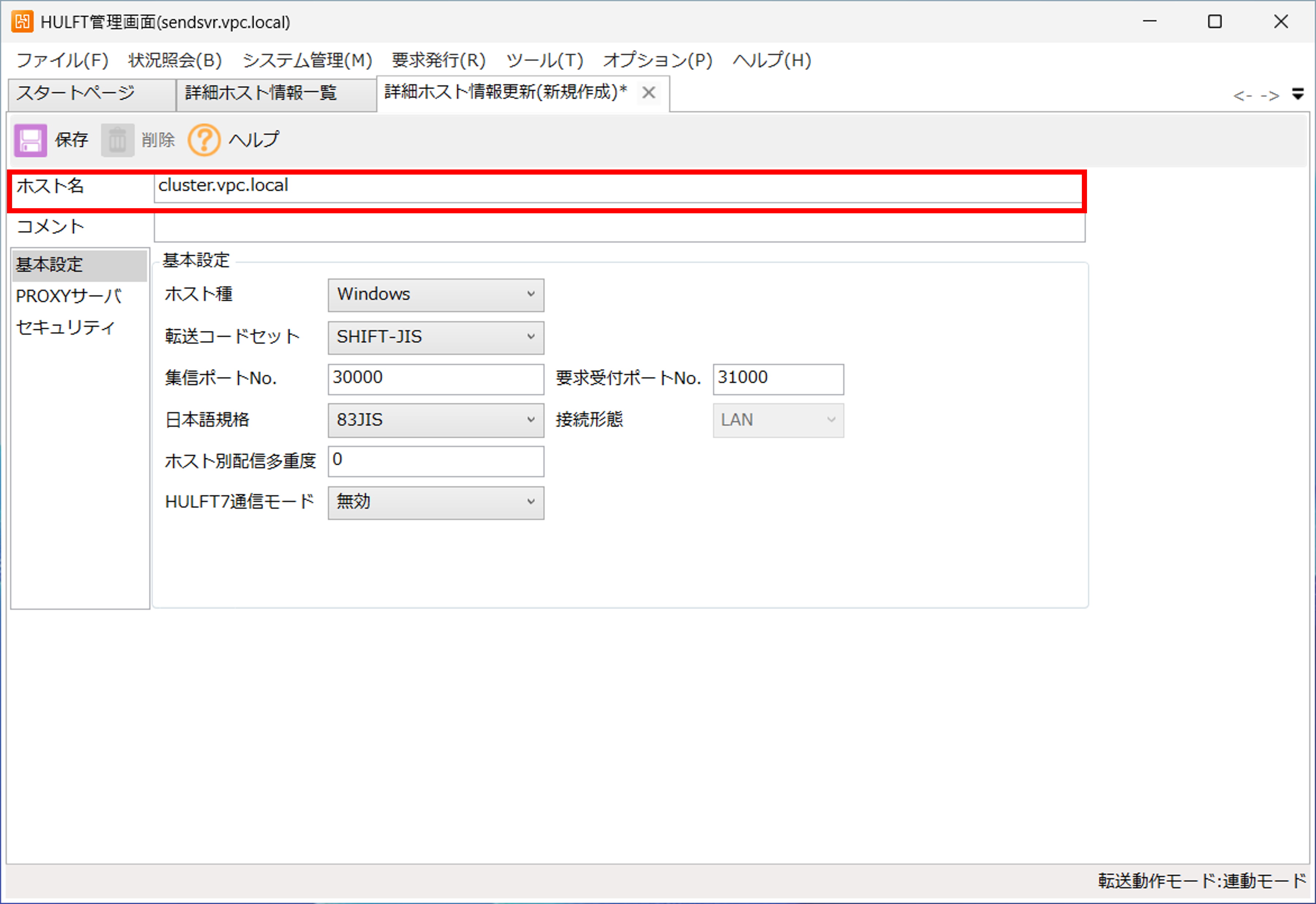
Task: Close the 詳細ホスト情報更新 tab with X
Action: 649,92
